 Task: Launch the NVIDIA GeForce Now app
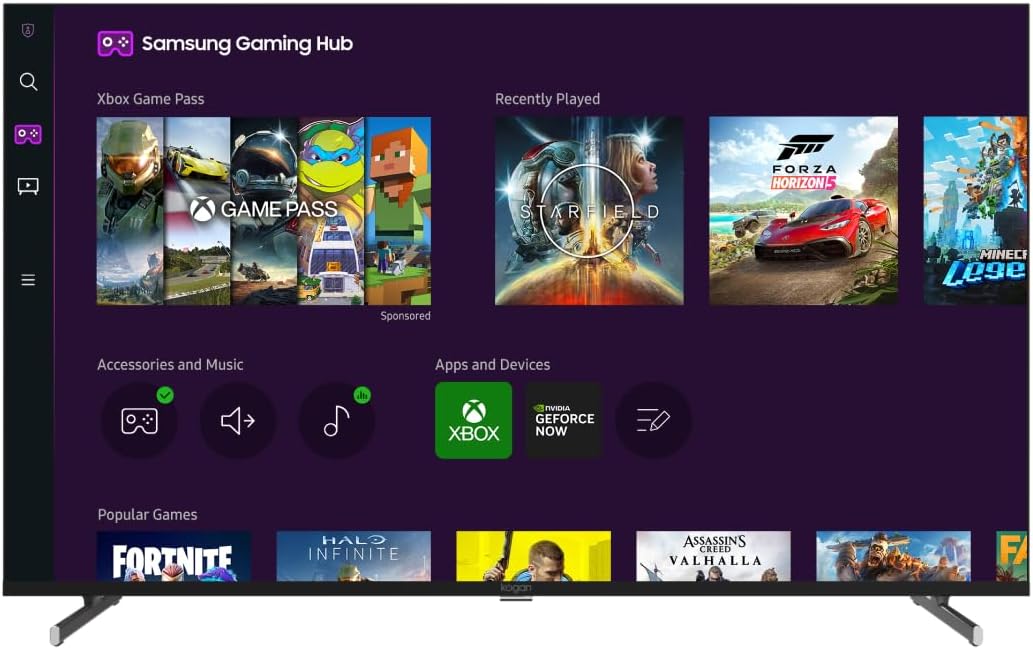(564, 420)
